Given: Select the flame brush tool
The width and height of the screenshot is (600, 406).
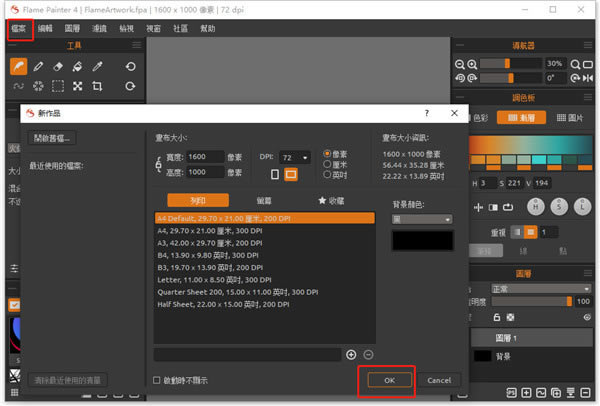Looking at the screenshot, I should 19,66.
